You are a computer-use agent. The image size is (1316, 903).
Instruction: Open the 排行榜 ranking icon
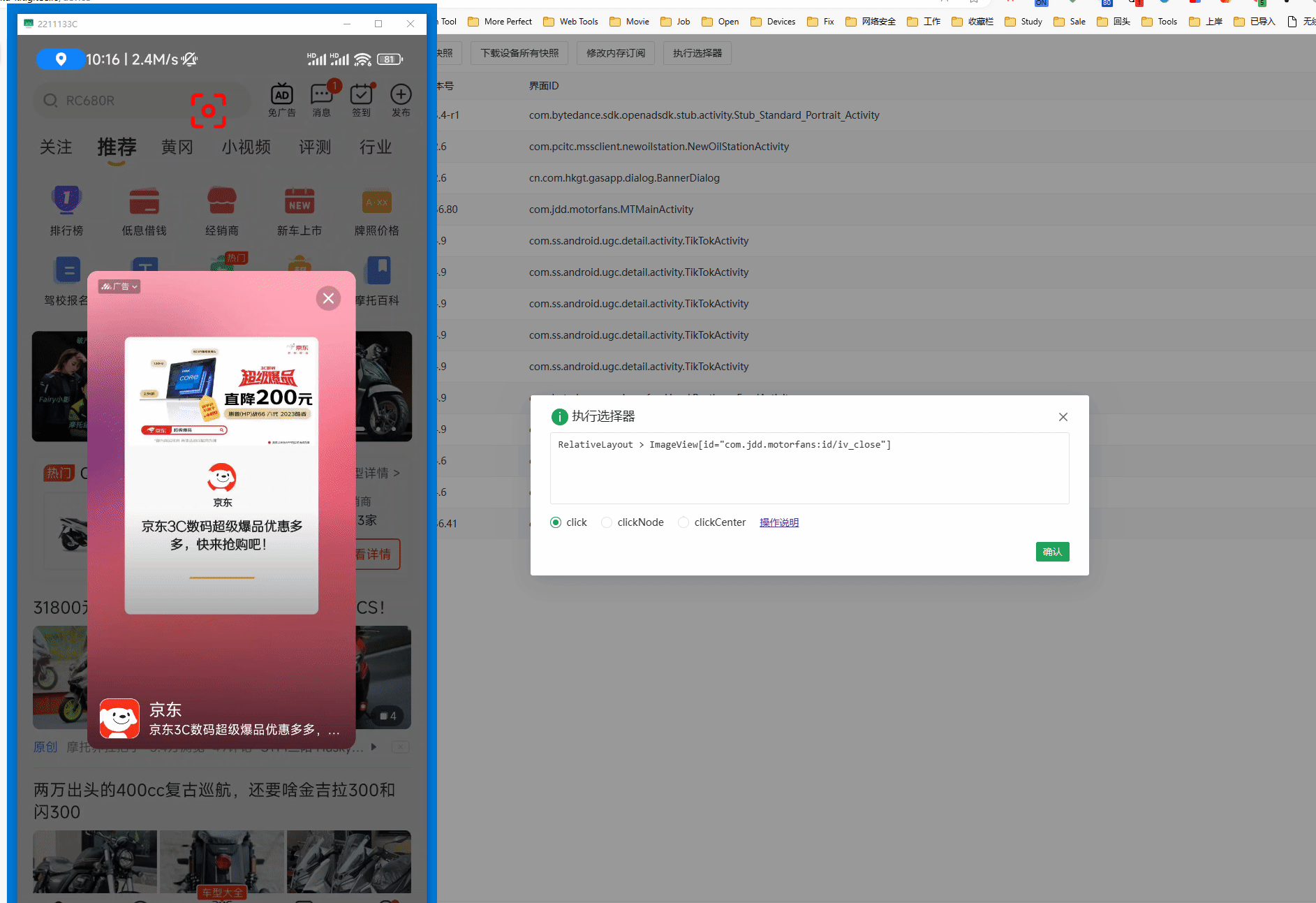[66, 211]
